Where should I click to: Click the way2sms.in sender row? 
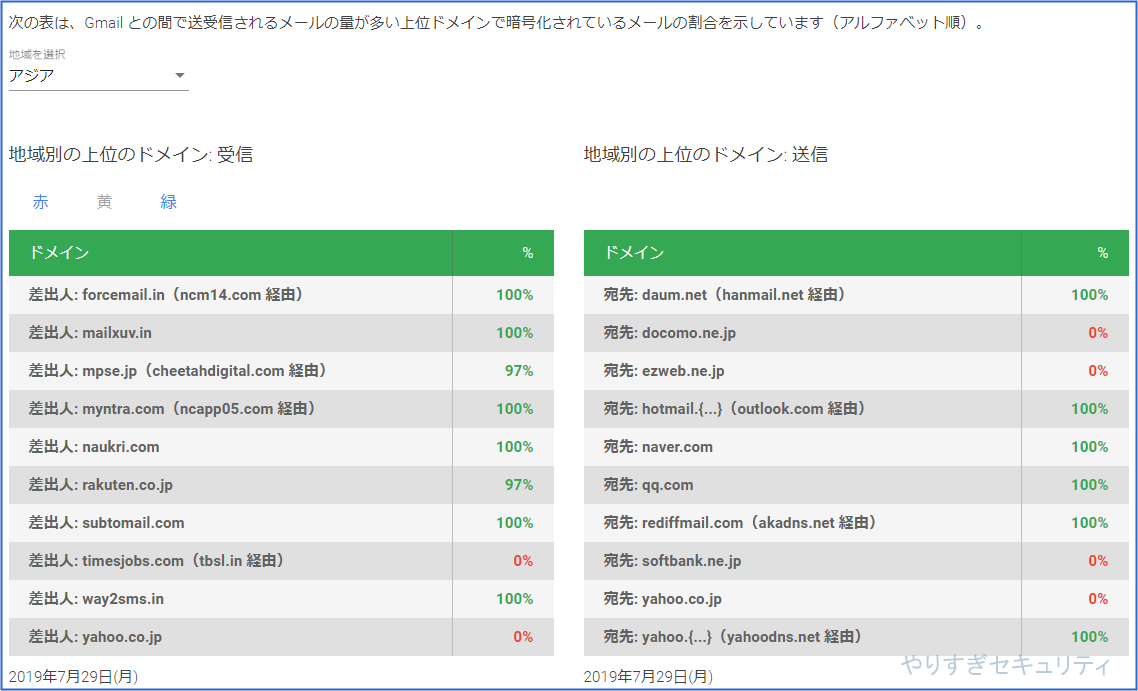pos(281,599)
